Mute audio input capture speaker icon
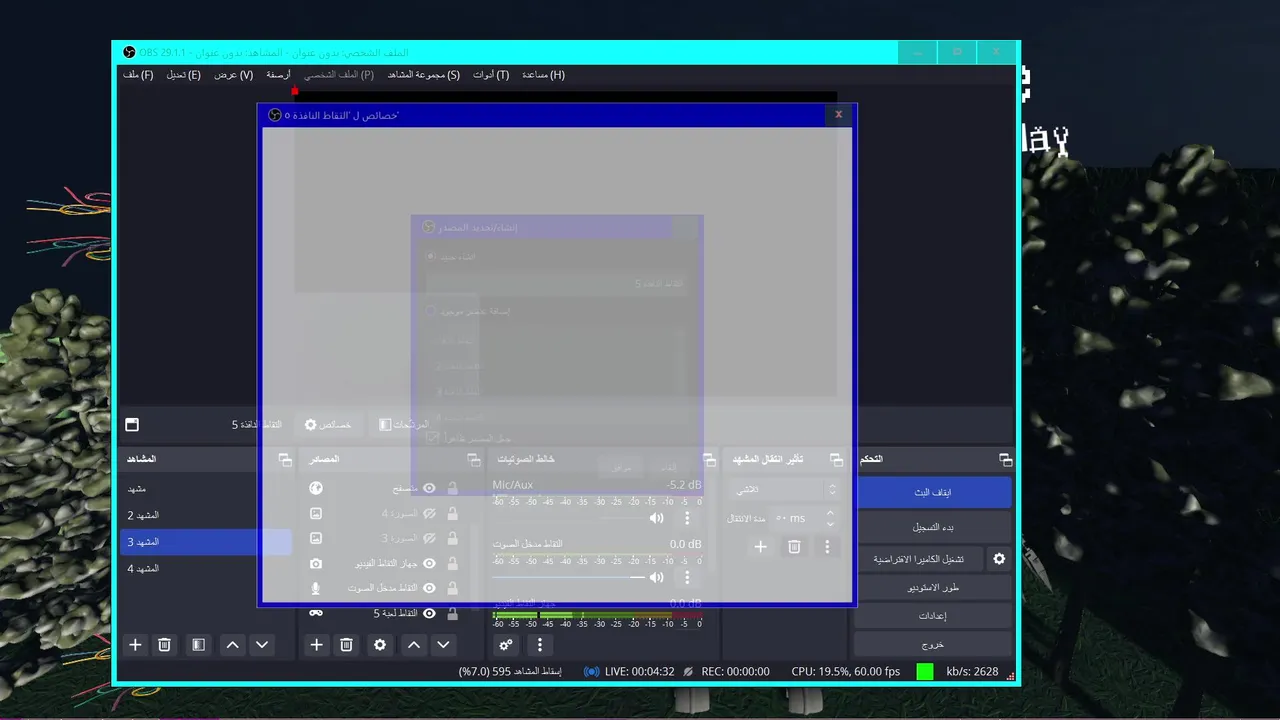Viewport: 1280px width, 720px height. point(656,577)
